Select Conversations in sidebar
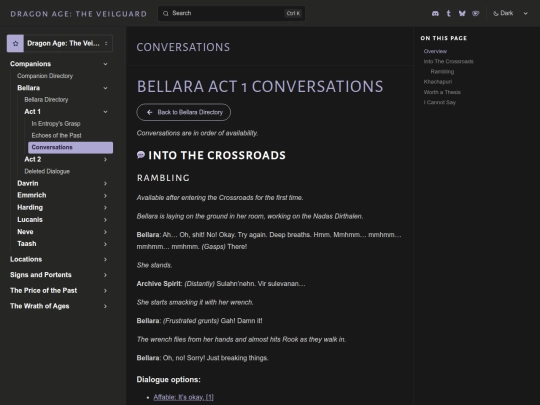This screenshot has height=405, width=540. point(71,147)
